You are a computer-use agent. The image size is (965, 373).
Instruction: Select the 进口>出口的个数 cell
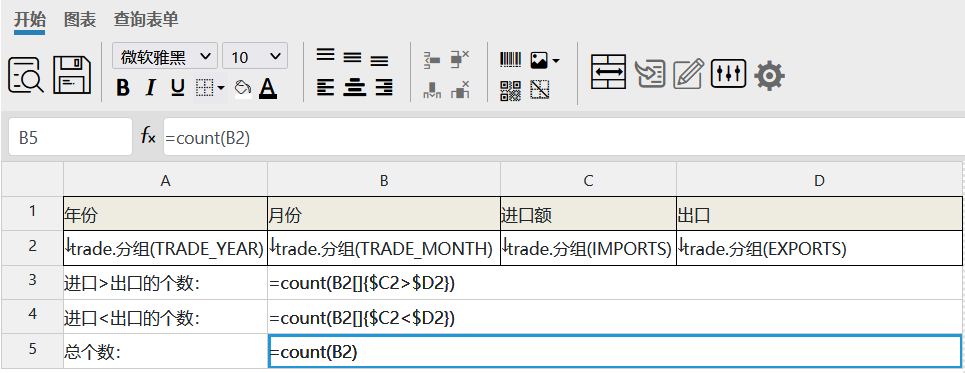click(165, 283)
